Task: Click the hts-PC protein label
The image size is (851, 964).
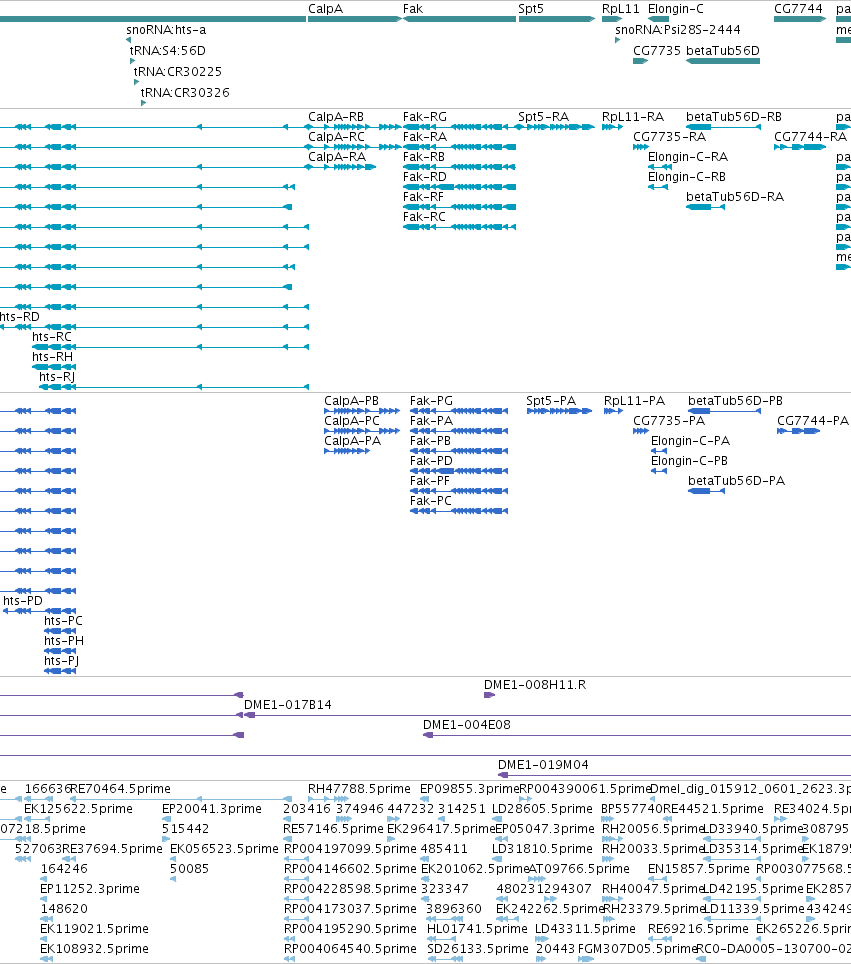Action: click(x=63, y=621)
